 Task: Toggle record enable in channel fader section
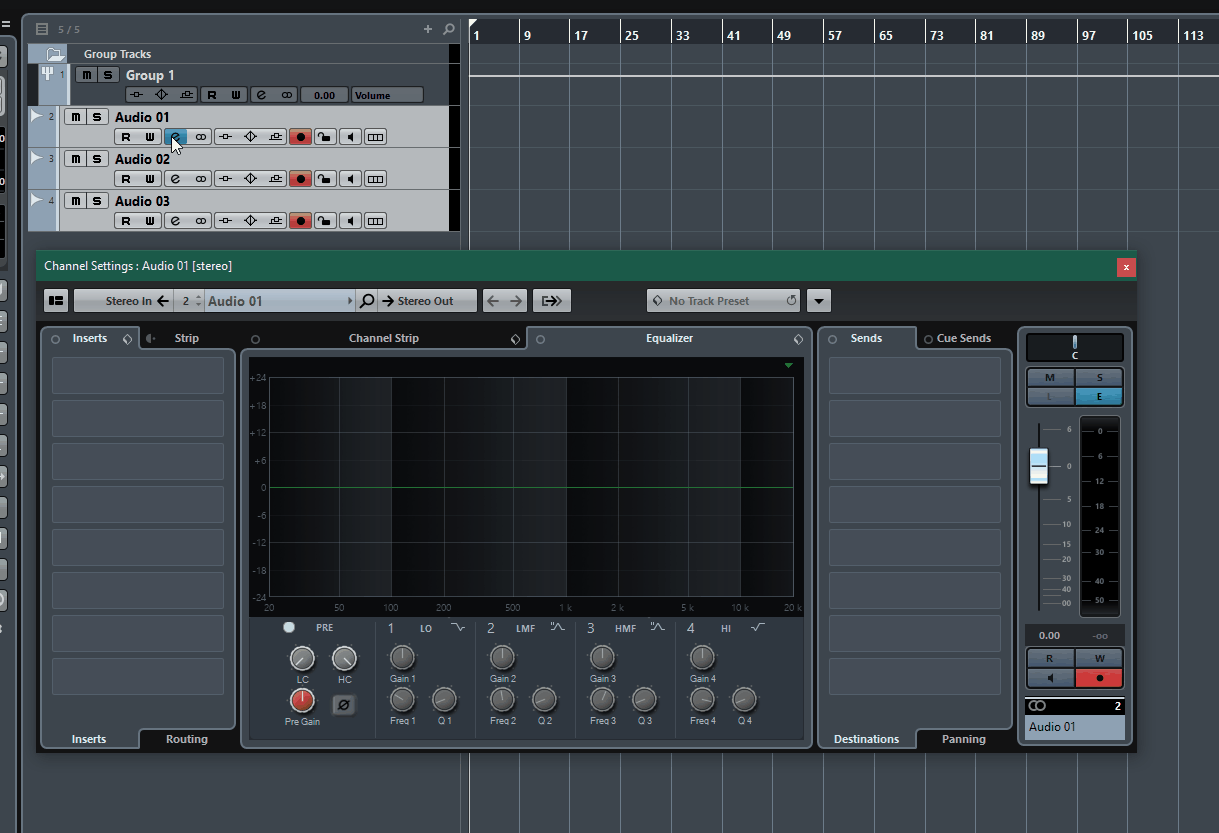1099,677
